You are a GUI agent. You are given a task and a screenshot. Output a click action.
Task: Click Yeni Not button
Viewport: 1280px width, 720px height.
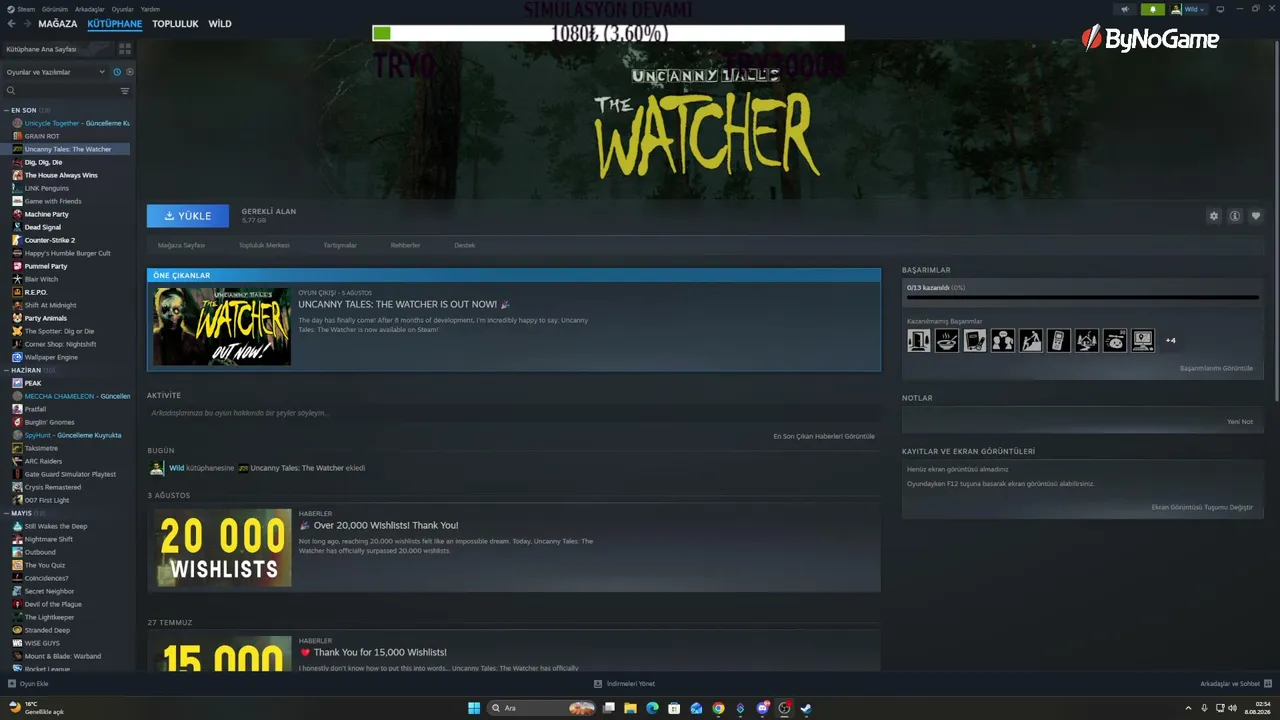coord(1240,422)
